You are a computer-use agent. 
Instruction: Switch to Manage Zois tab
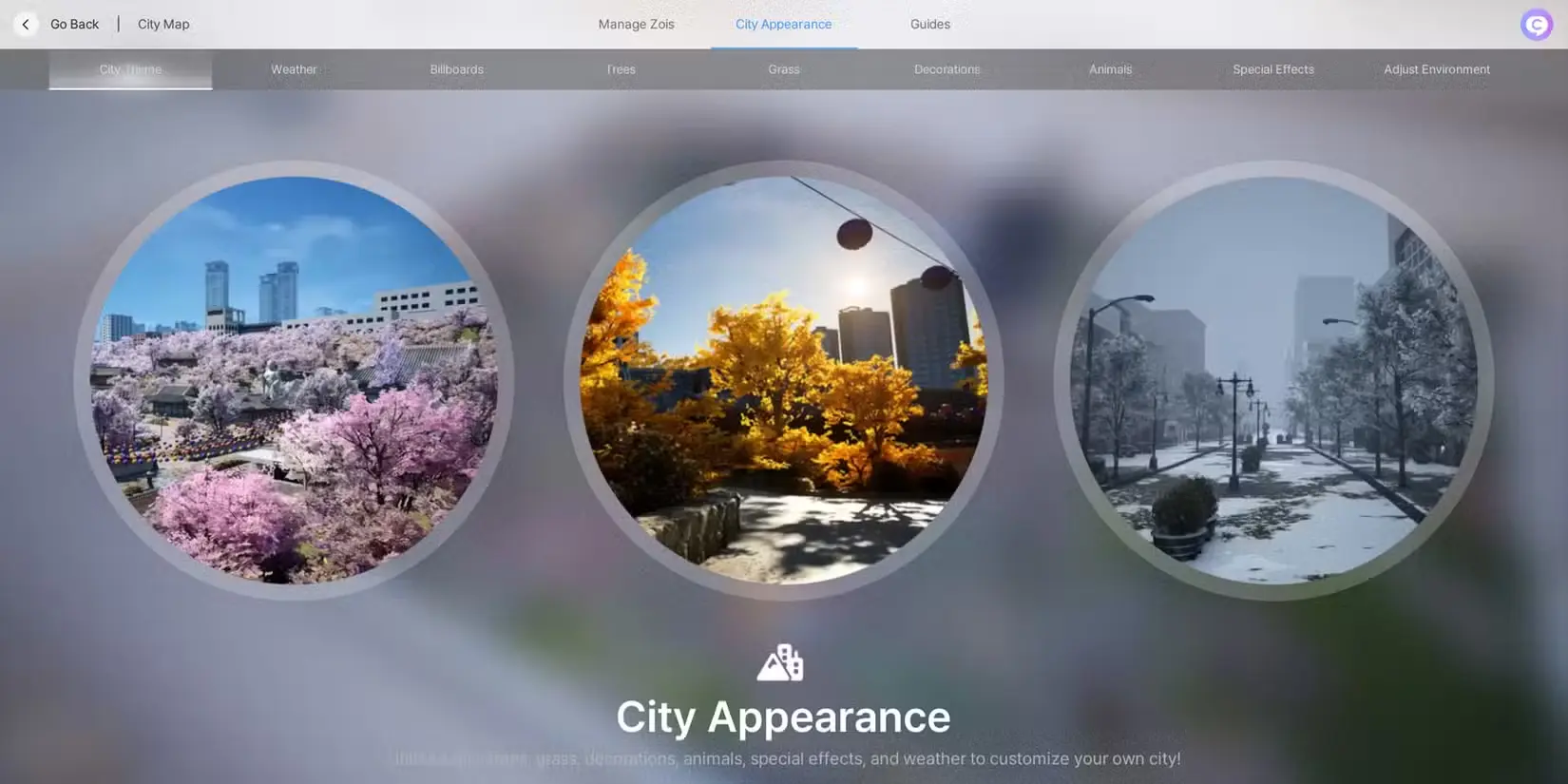point(636,24)
